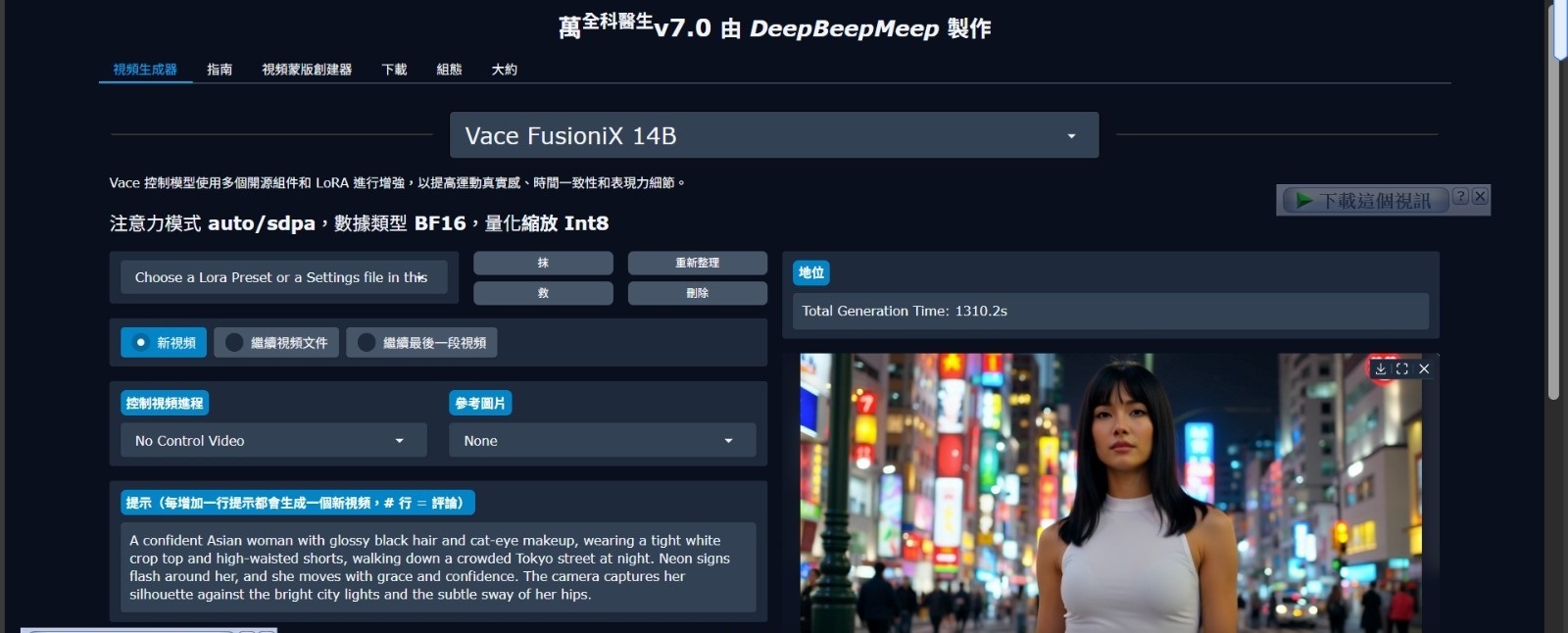Open the 視頻蒙版創建器 tab
The image size is (1568, 633).
click(307, 70)
